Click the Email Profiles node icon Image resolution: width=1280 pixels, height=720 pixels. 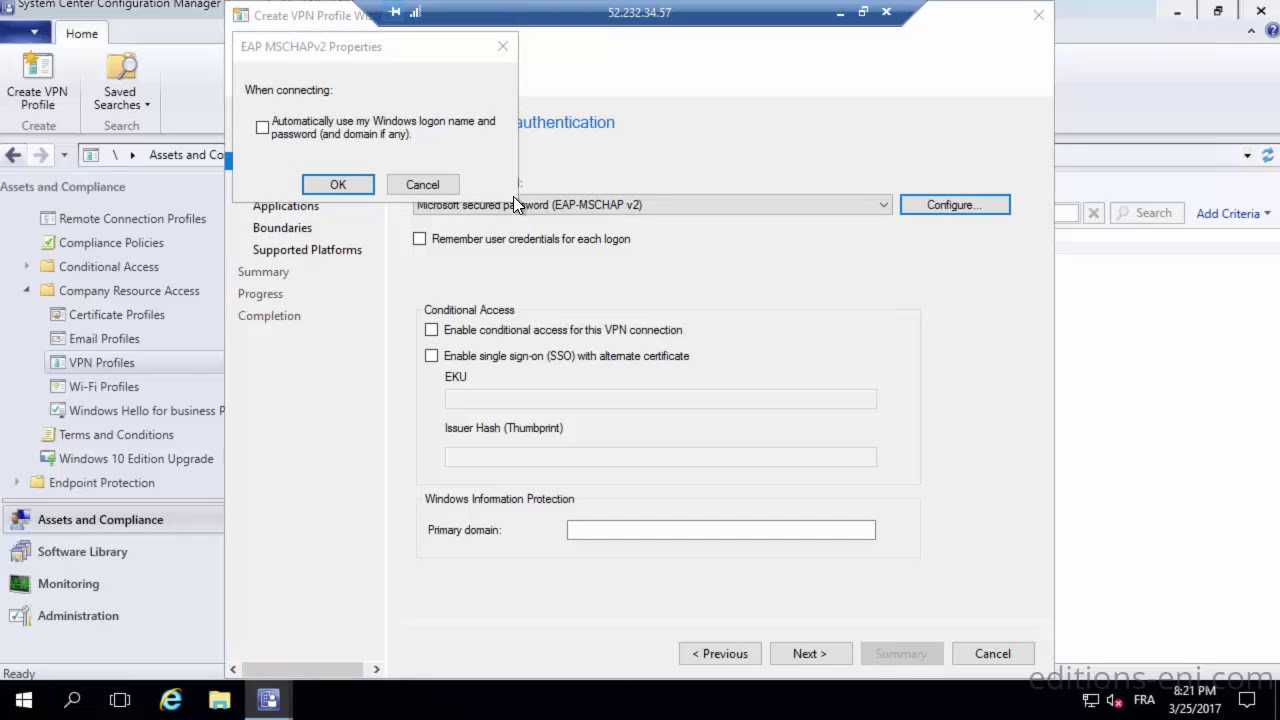click(x=57, y=339)
